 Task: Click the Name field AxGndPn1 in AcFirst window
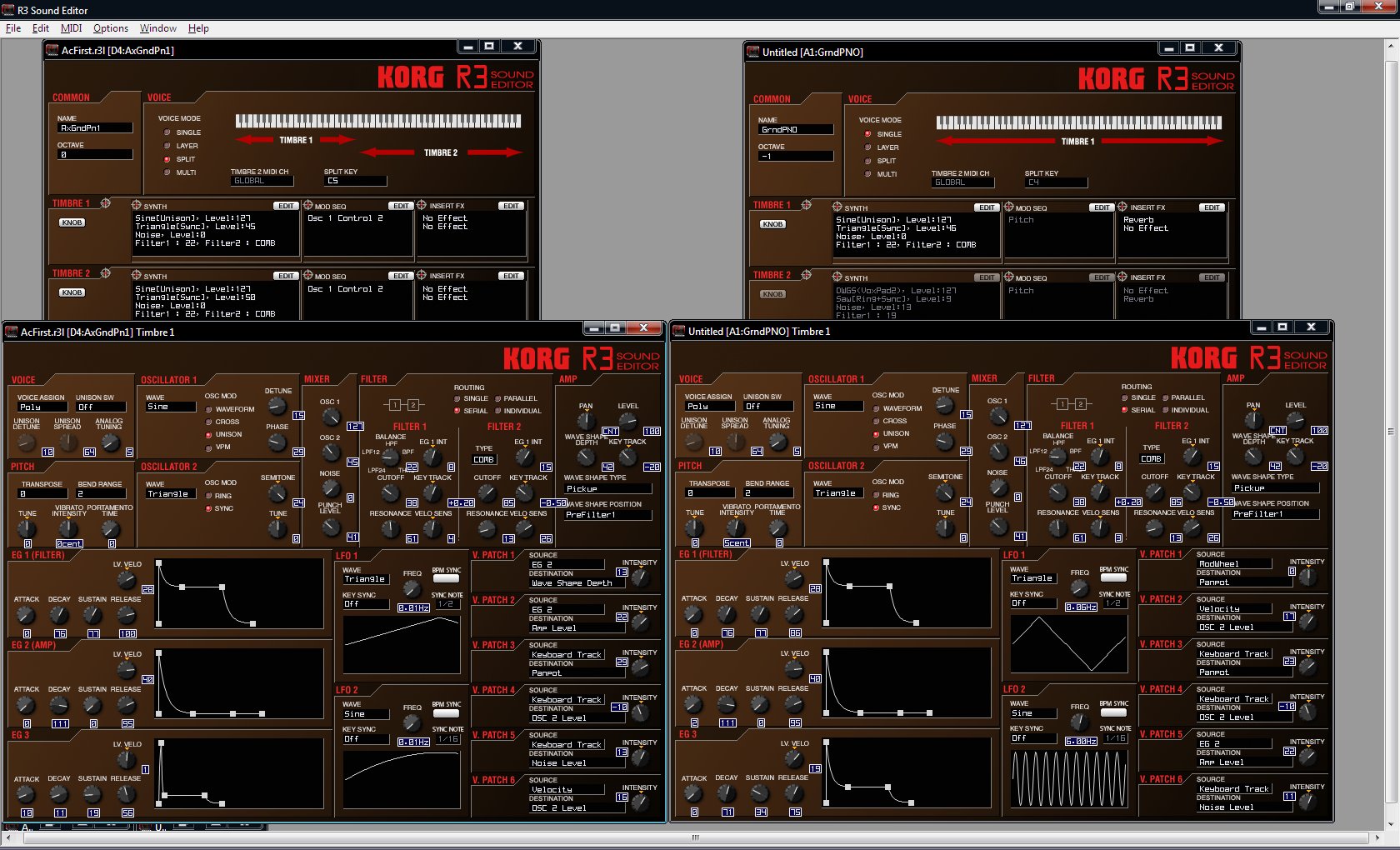pos(95,128)
